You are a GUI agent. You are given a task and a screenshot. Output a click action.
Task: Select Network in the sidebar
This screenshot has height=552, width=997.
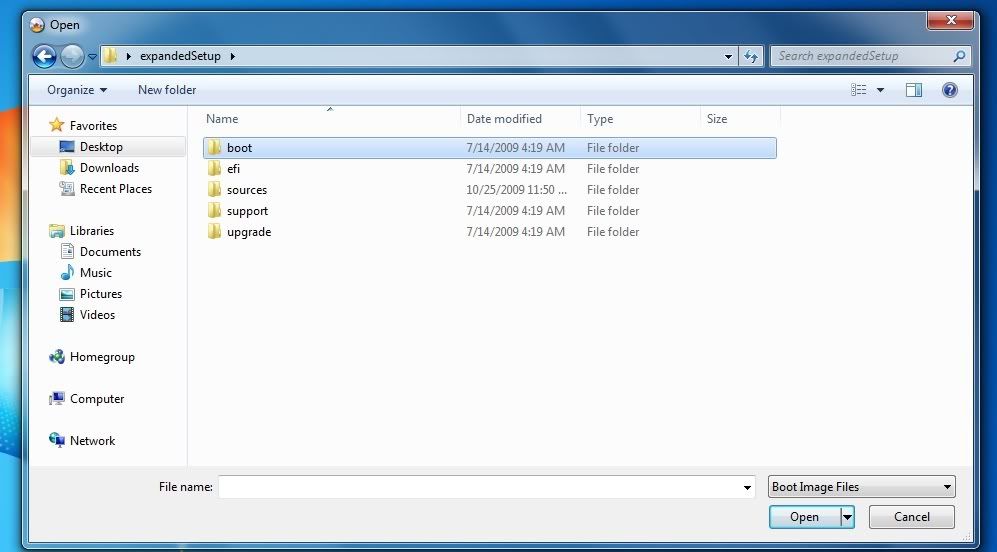[x=92, y=440]
